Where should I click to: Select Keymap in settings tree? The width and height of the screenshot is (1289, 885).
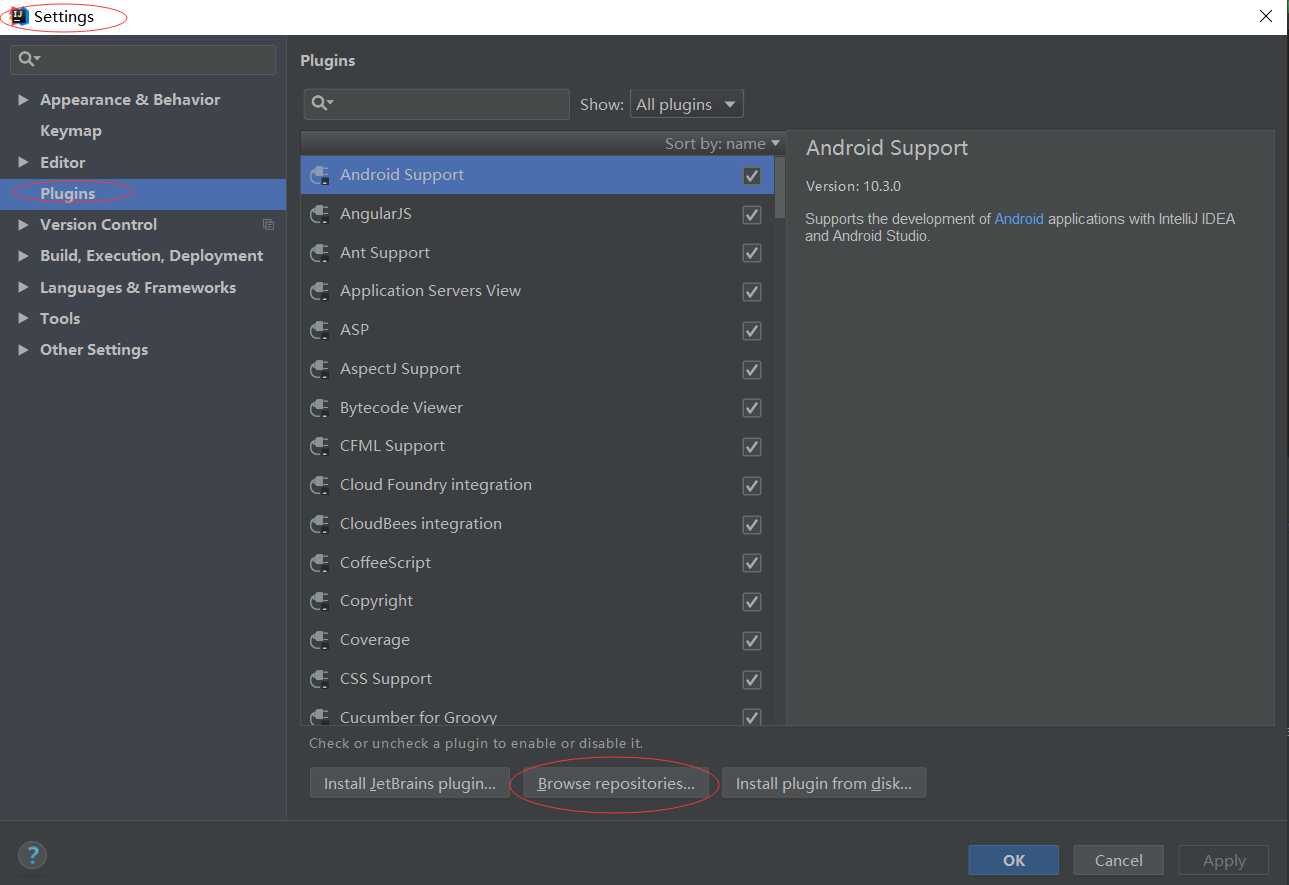point(70,131)
